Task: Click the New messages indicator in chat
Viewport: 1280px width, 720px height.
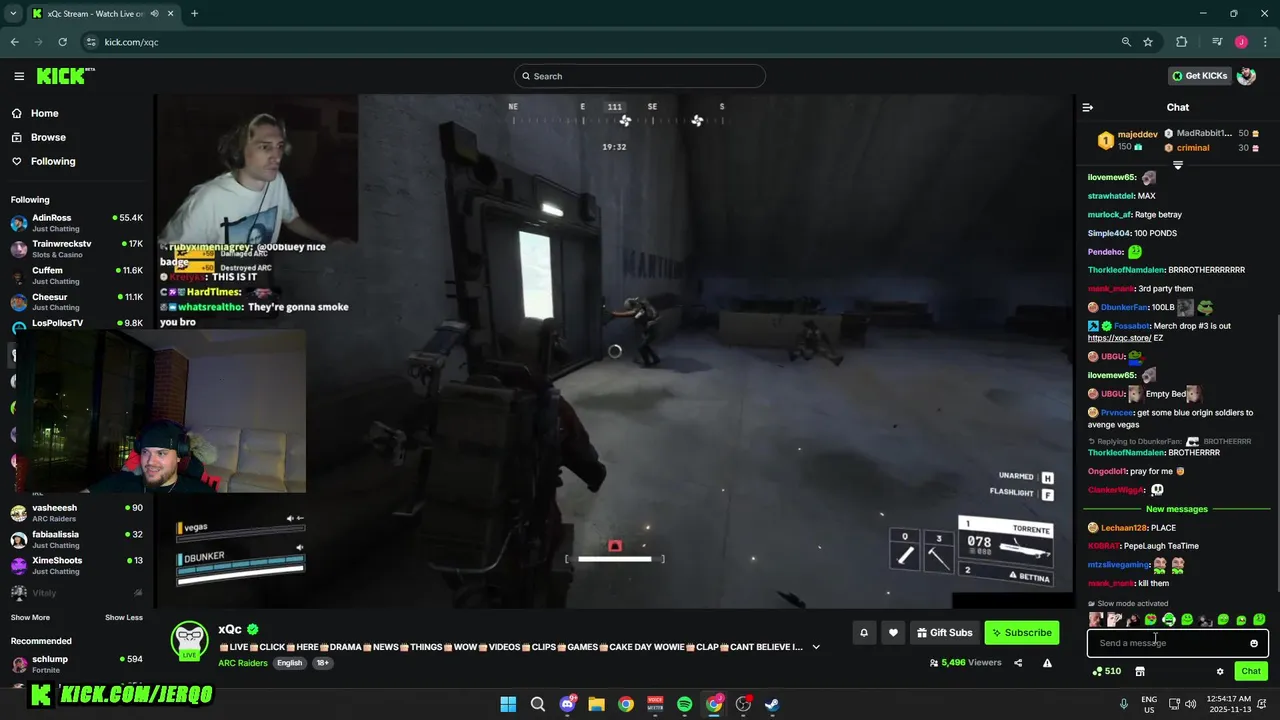Action: pos(1177,509)
